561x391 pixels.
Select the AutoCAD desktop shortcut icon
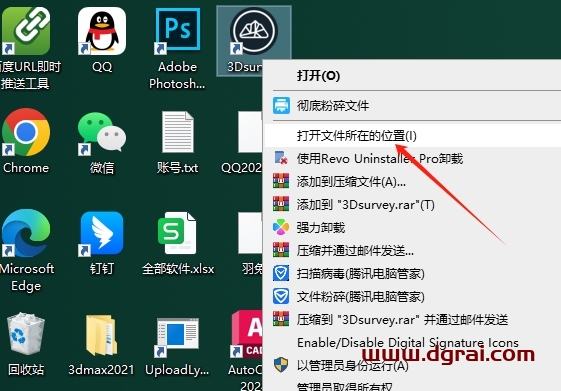[247, 334]
